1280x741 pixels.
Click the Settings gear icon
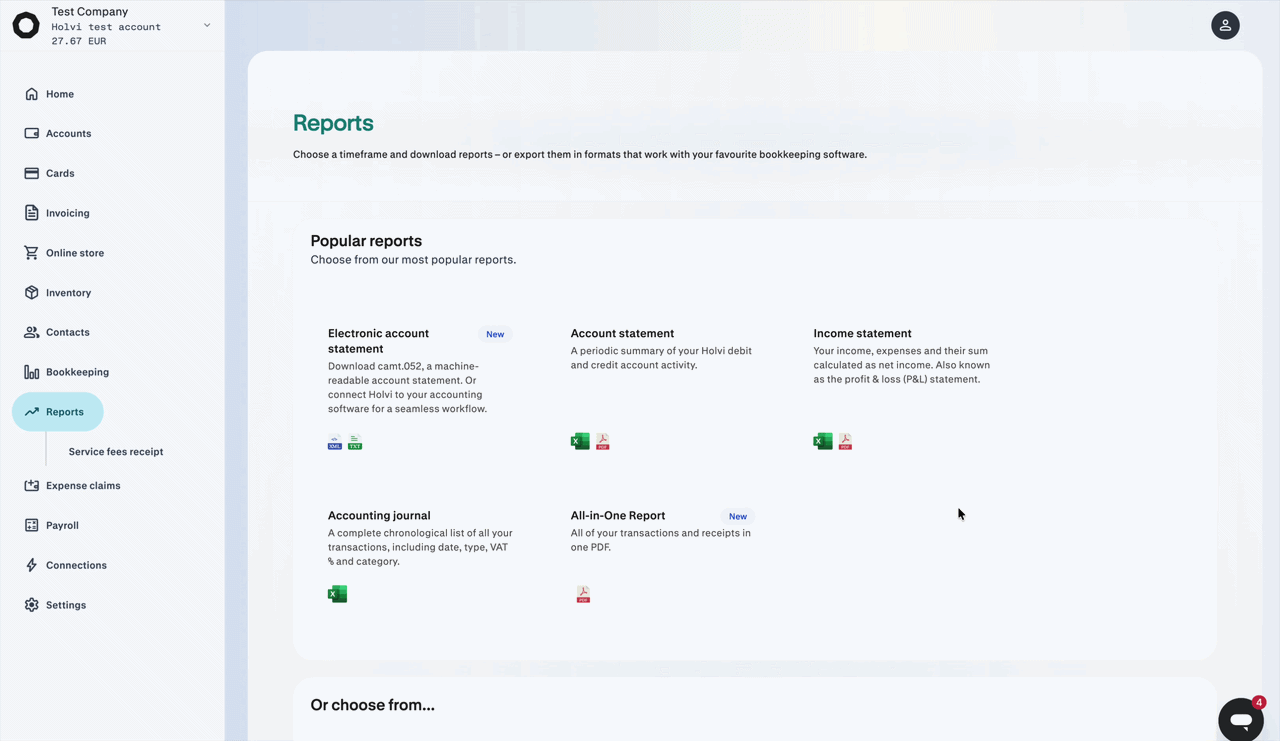(32, 605)
